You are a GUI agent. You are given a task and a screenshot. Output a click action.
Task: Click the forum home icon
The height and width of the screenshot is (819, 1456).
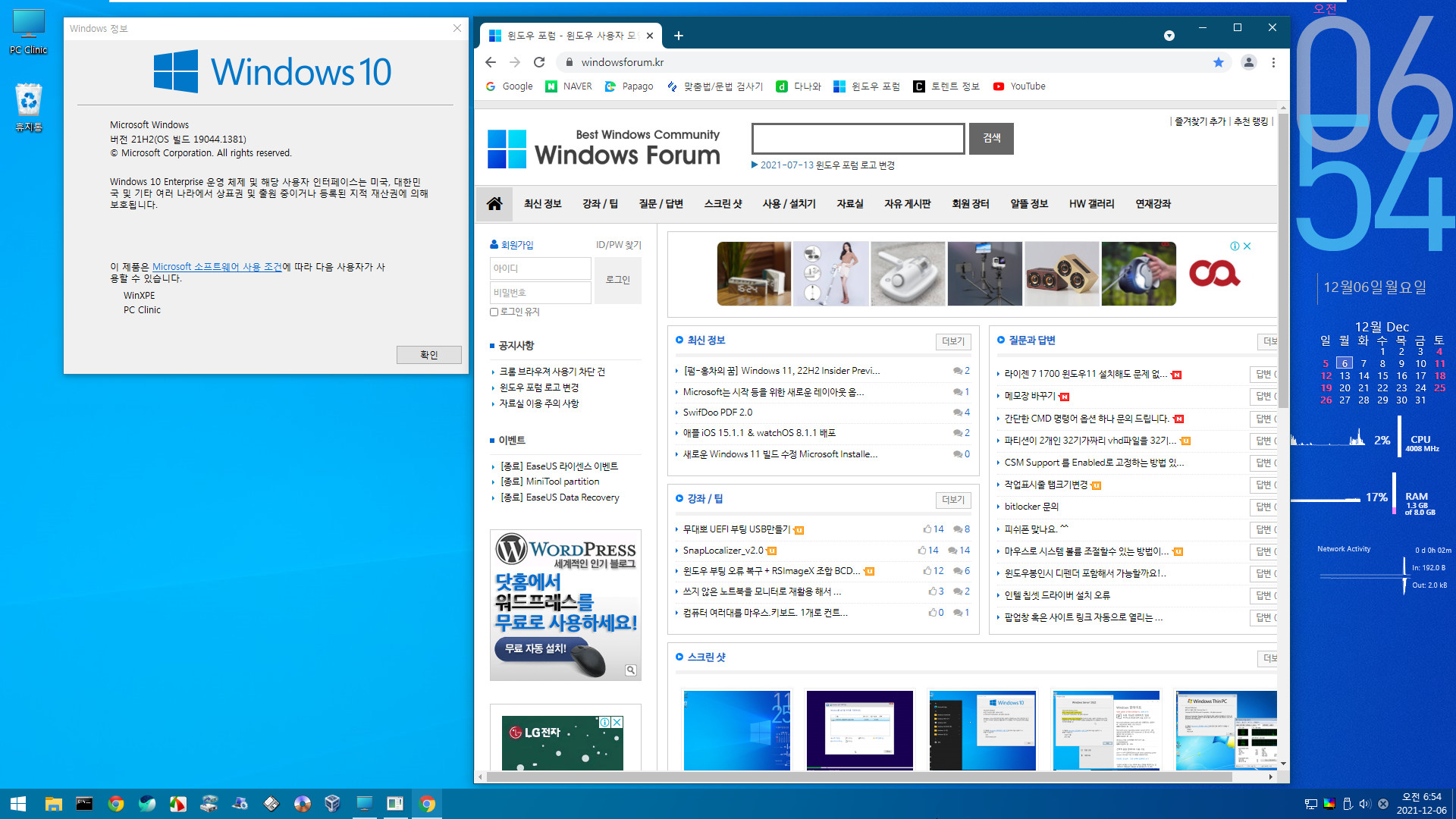[494, 203]
